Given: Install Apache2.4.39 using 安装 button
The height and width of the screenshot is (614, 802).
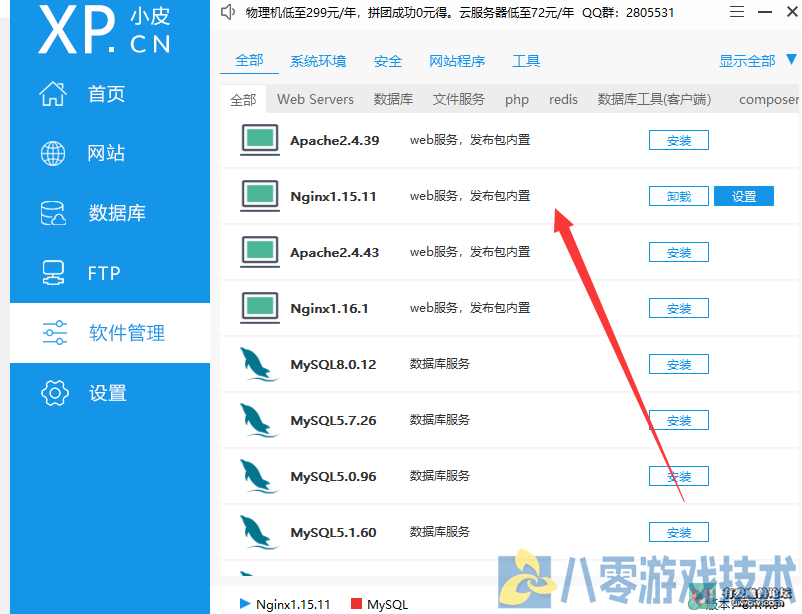Looking at the screenshot, I should [678, 141].
